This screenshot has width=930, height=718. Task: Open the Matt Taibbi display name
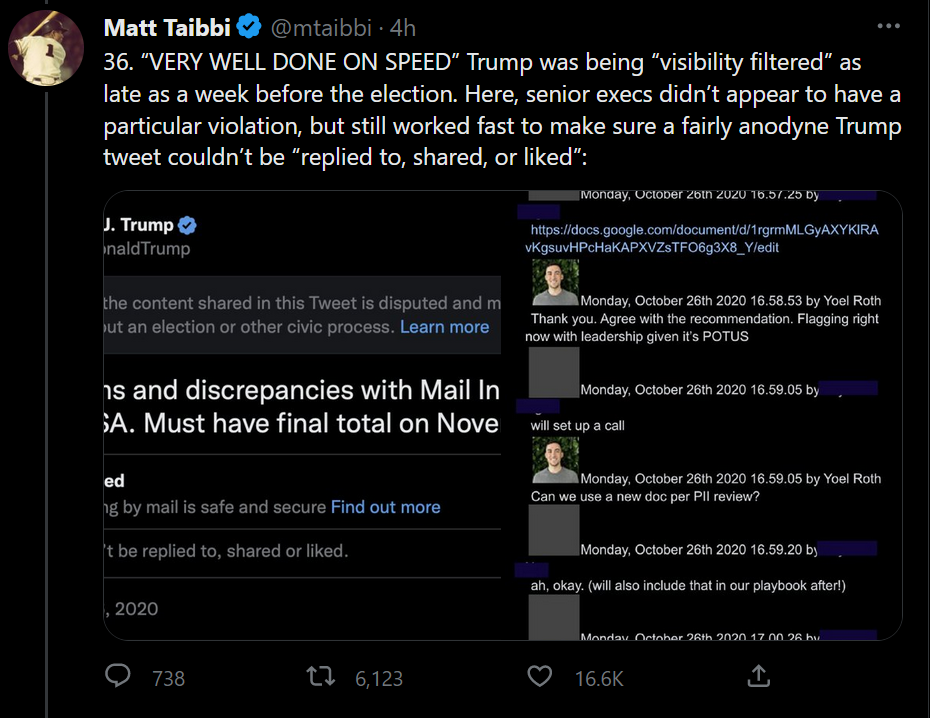169,28
